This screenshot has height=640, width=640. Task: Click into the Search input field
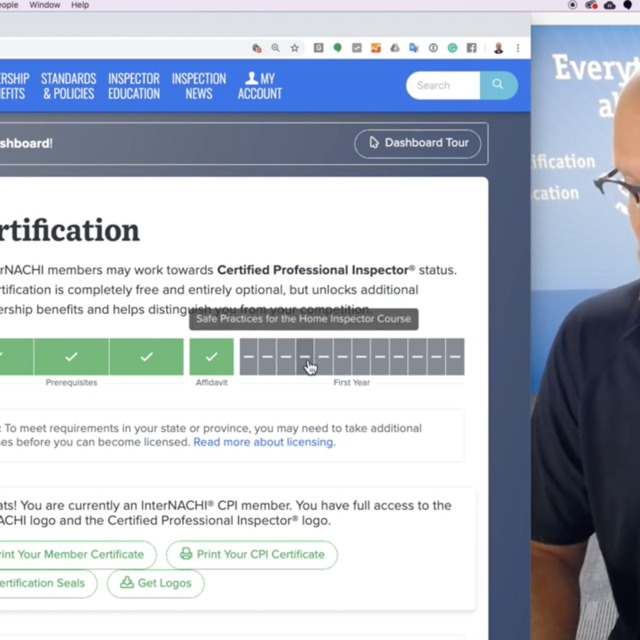coord(441,85)
